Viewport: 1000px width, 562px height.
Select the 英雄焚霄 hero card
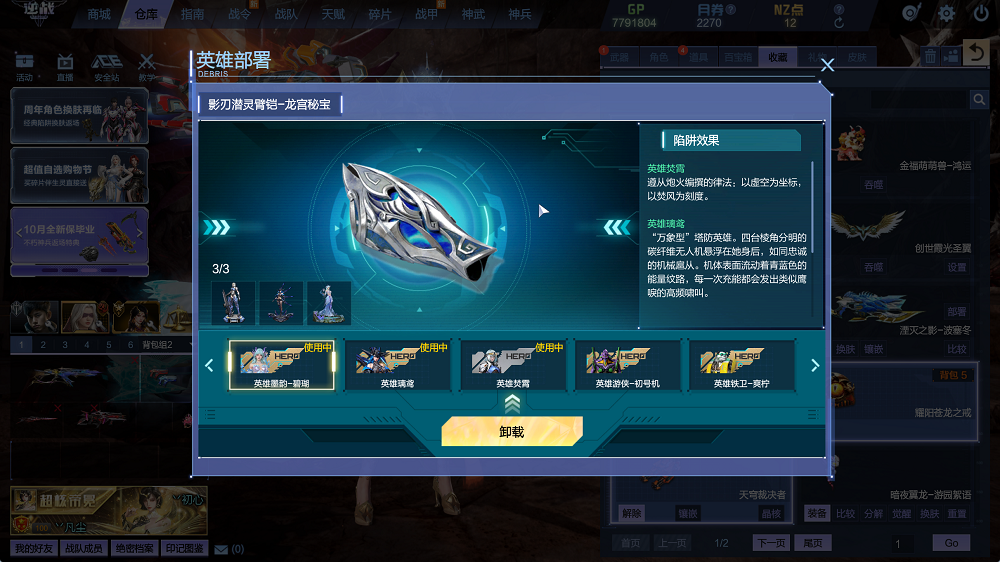(513, 365)
